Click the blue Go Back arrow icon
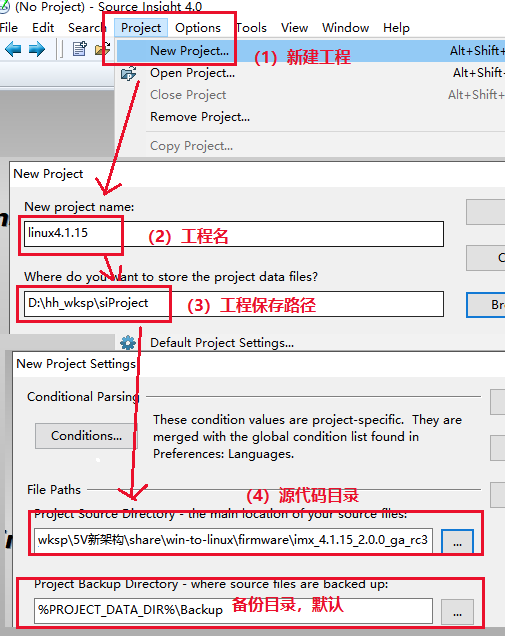The image size is (505, 636). point(13,49)
